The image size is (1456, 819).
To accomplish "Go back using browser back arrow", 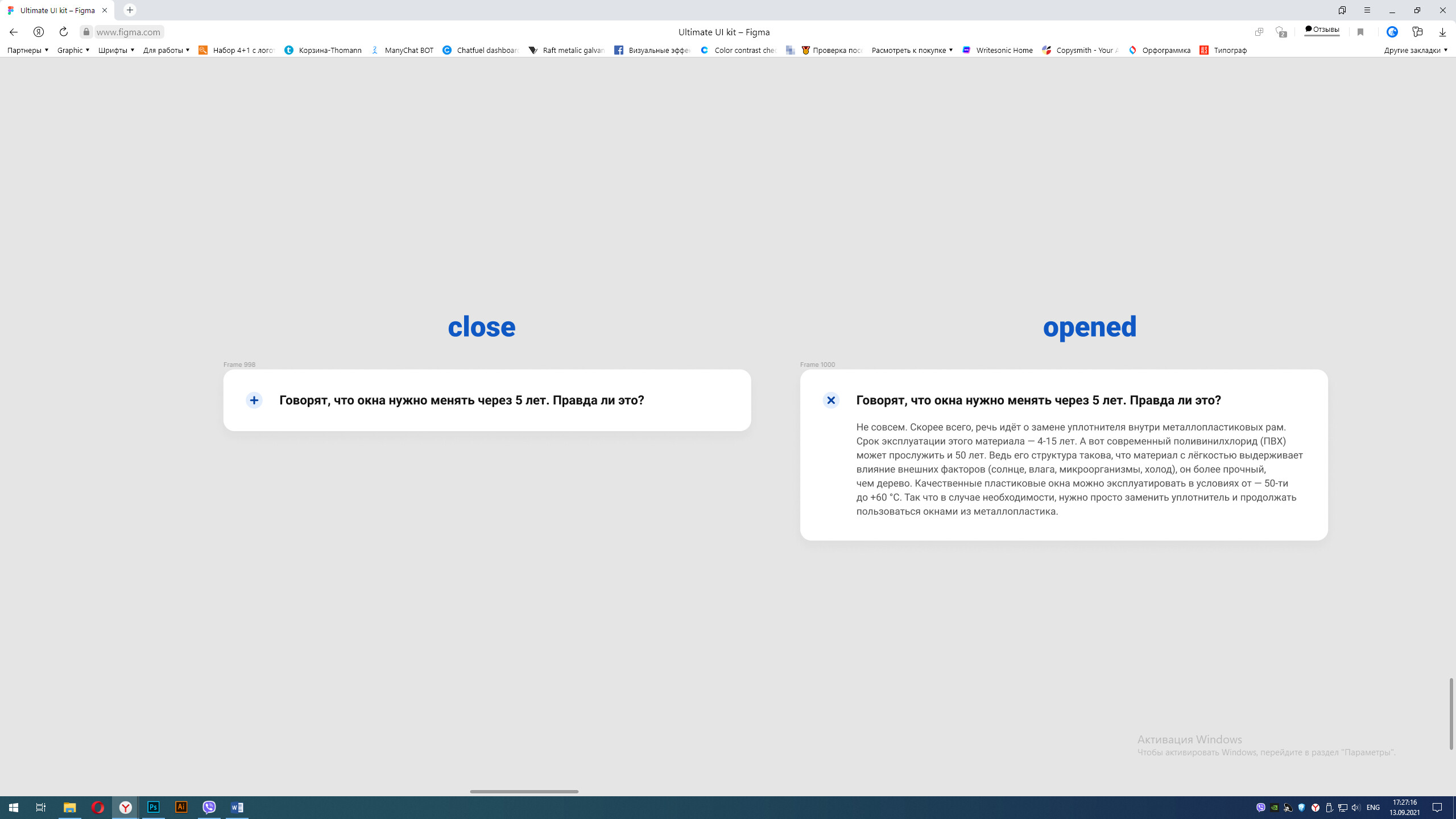I will (x=14, y=32).
